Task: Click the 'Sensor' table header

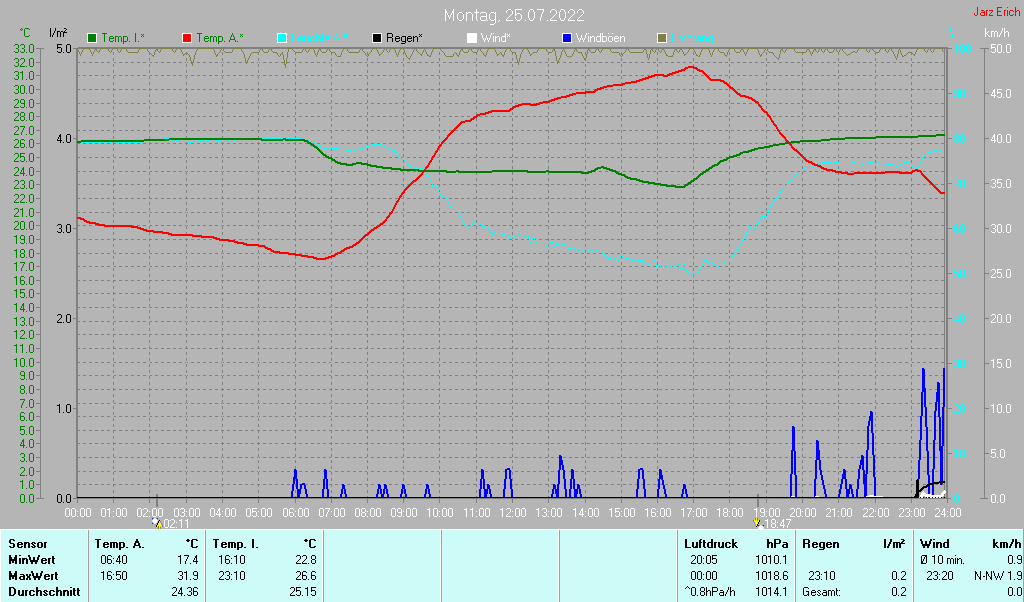Action: coord(27,544)
